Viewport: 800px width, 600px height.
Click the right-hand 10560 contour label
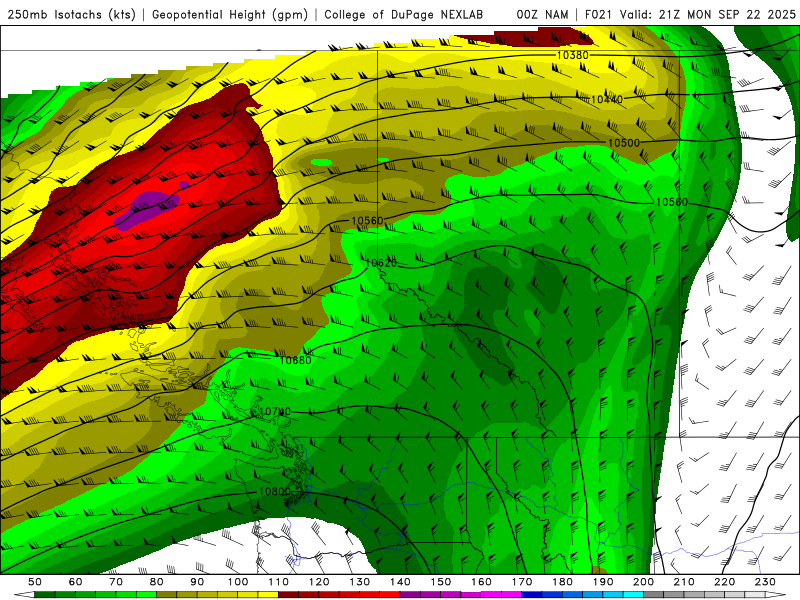click(x=671, y=202)
